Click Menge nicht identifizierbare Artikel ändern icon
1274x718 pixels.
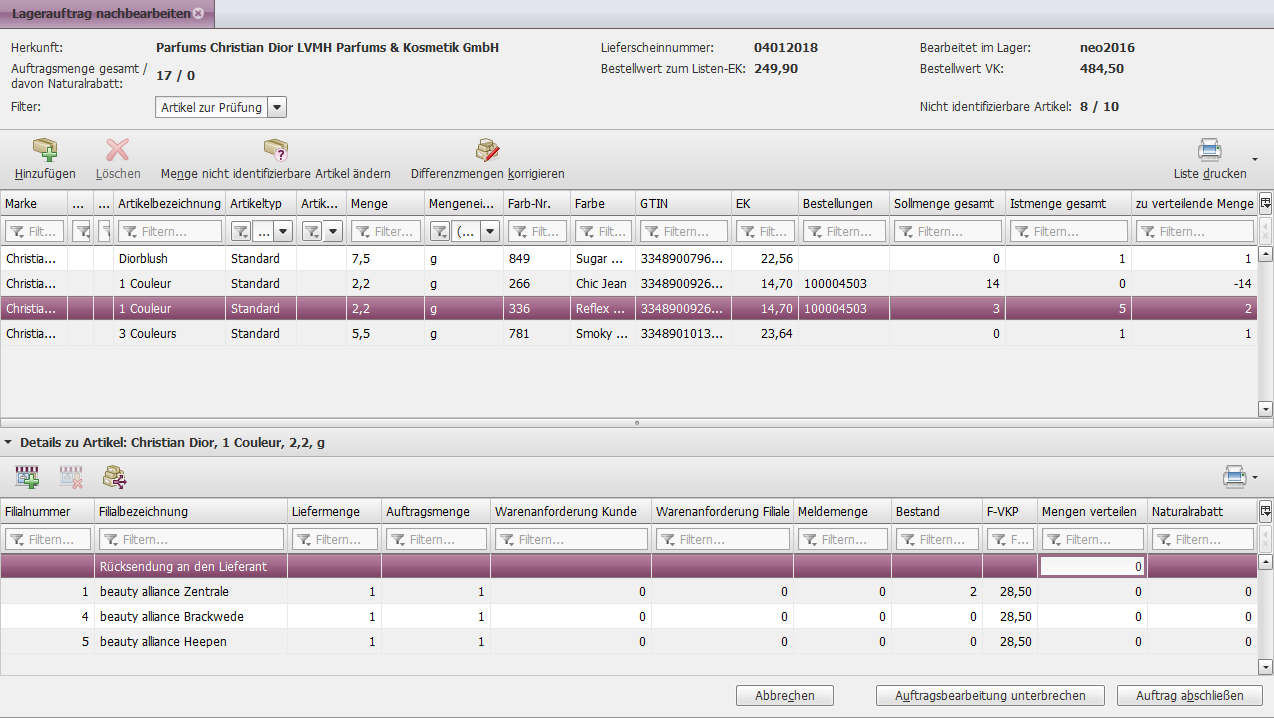pyautogui.click(x=275, y=150)
